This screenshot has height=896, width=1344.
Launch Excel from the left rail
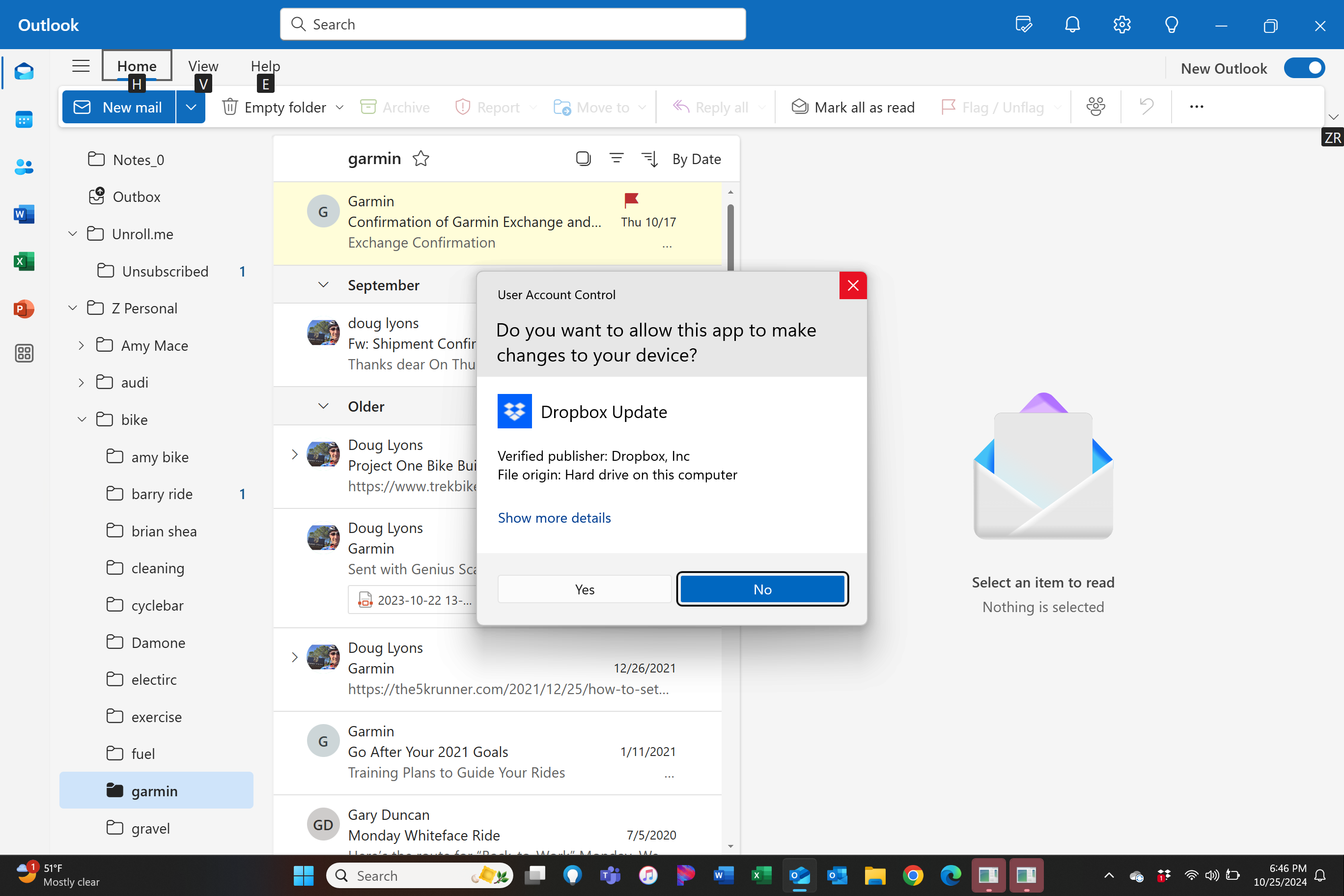point(24,262)
